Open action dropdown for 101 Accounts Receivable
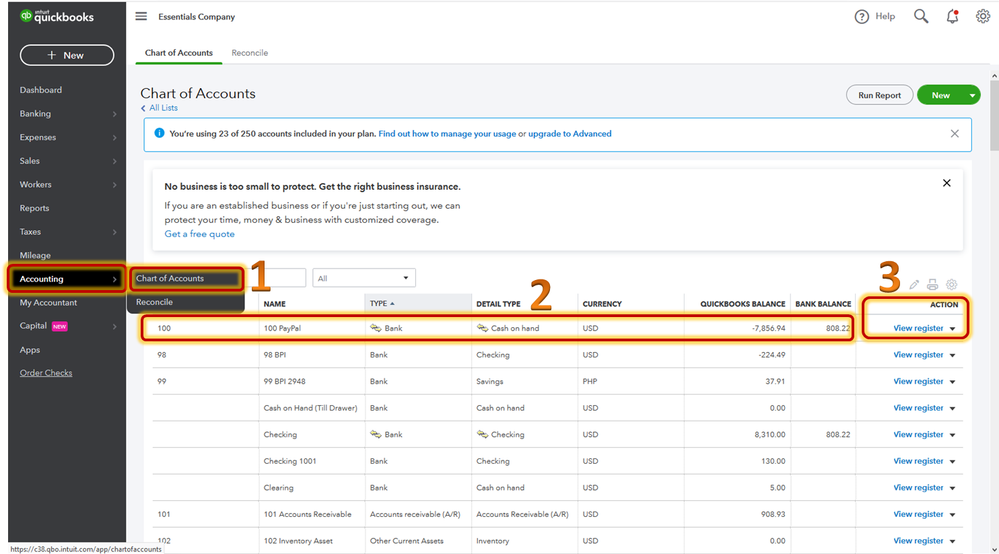 click(952, 515)
